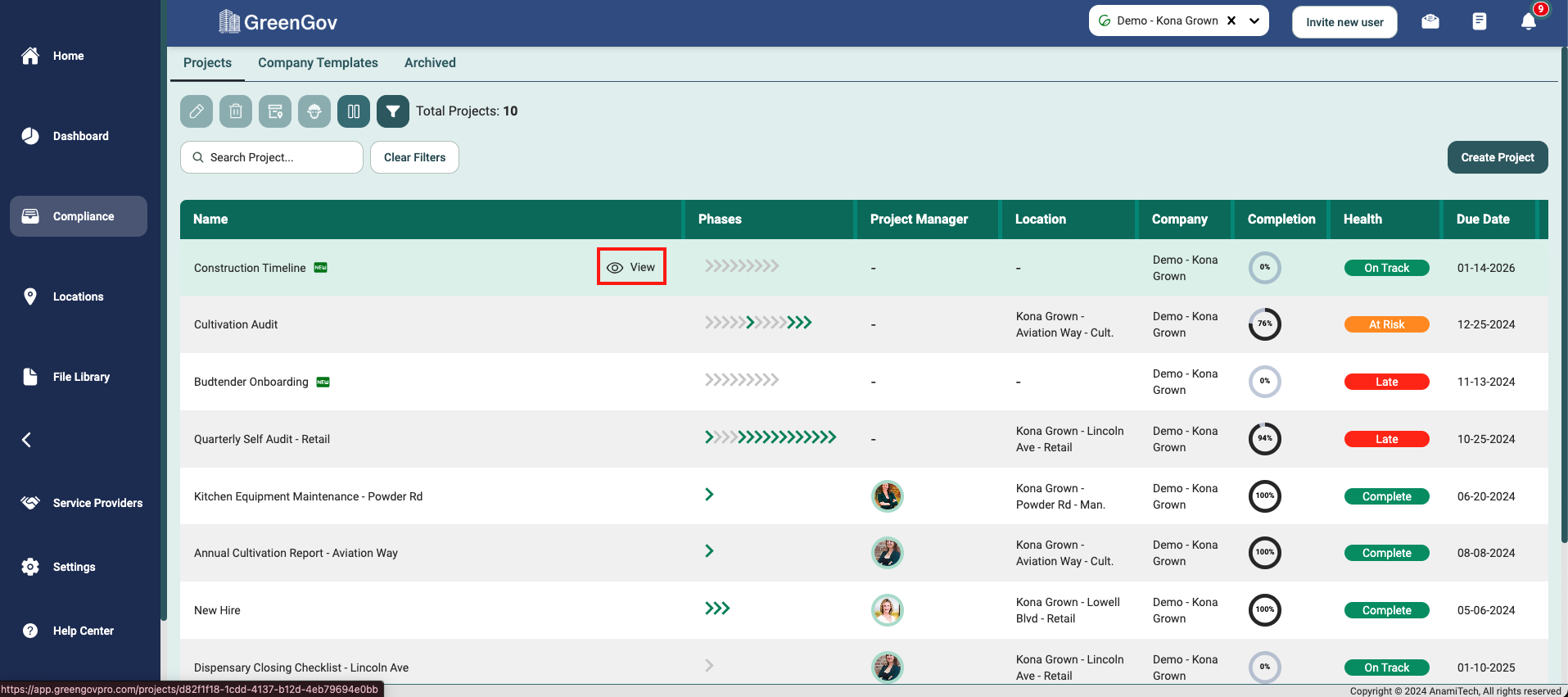Open the Budtender Onboarding project
The image size is (1568, 697).
click(251, 382)
